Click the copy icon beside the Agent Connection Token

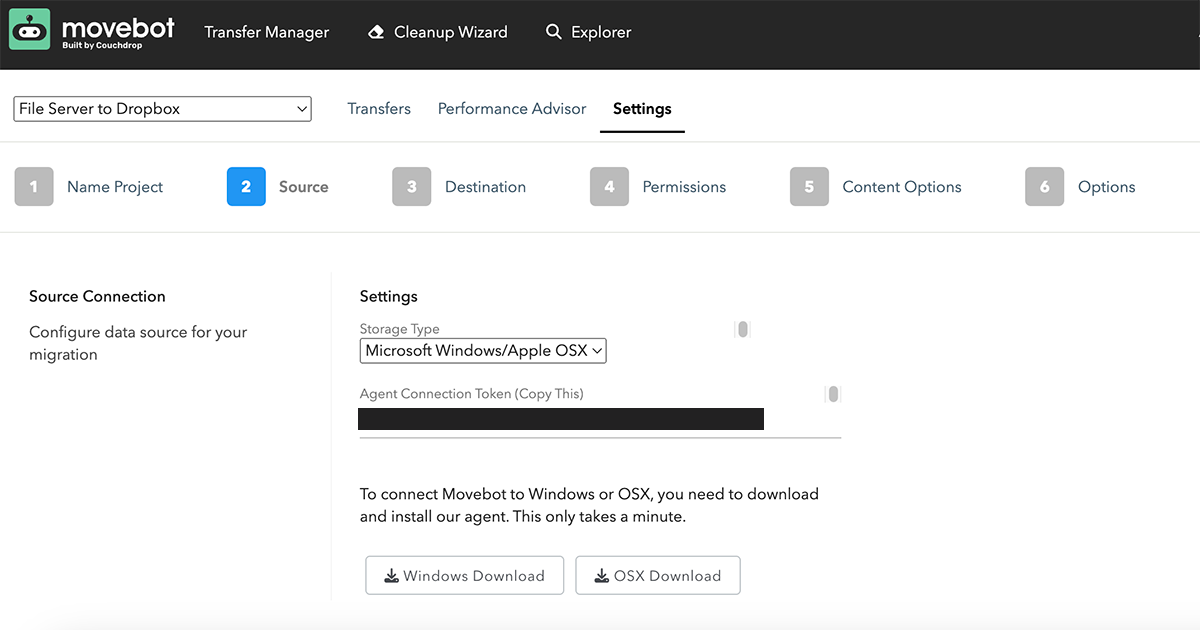coord(832,393)
